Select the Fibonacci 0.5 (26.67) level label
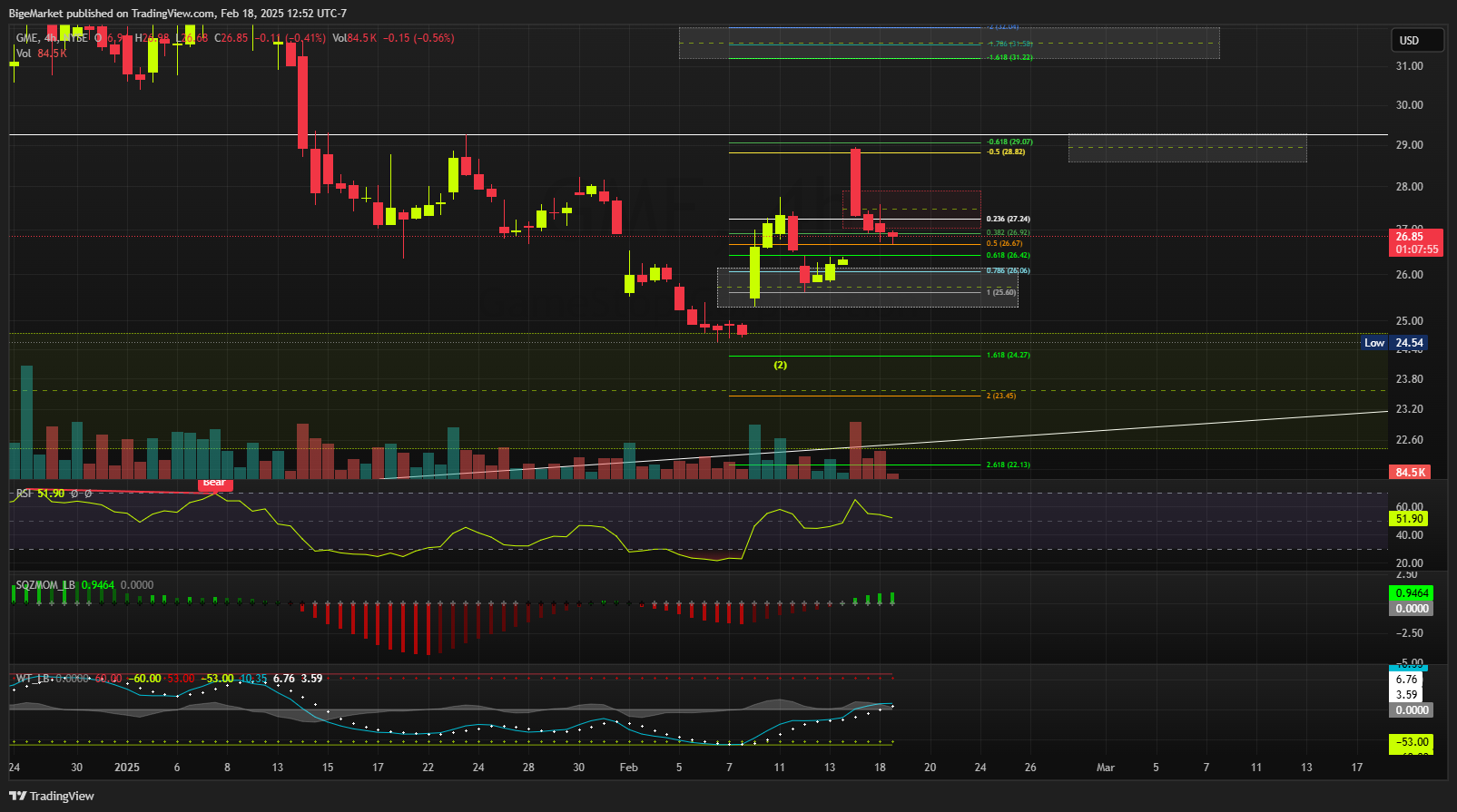The image size is (1457, 812). [x=1004, y=243]
